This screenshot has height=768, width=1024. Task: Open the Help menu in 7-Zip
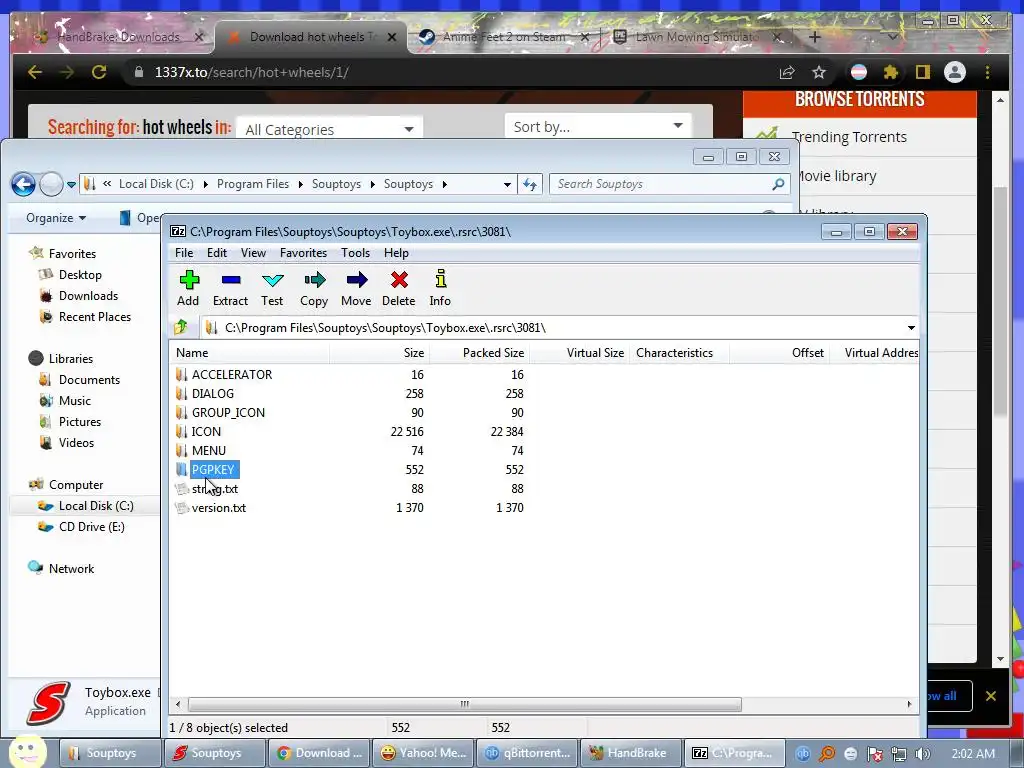[396, 253]
